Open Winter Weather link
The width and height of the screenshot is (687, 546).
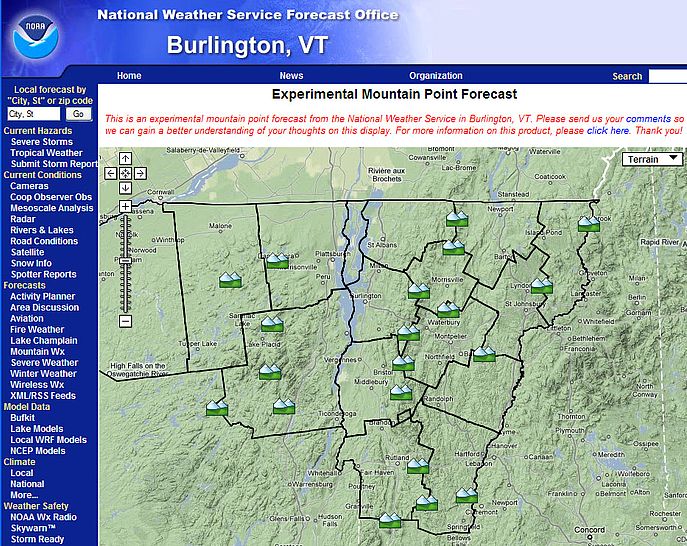pos(43,374)
